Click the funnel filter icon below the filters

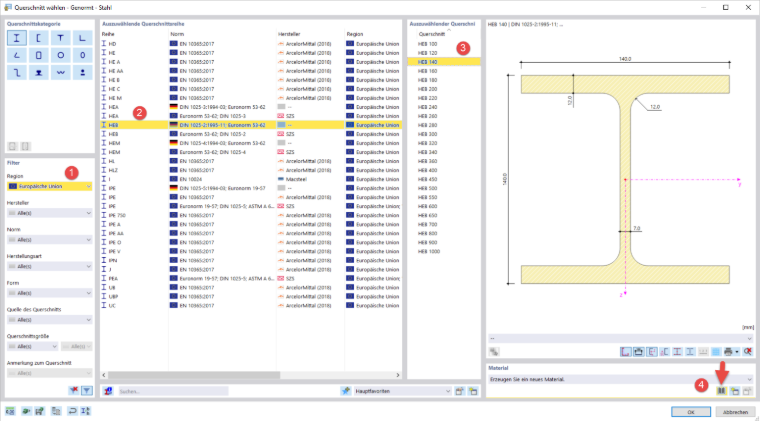pos(87,390)
